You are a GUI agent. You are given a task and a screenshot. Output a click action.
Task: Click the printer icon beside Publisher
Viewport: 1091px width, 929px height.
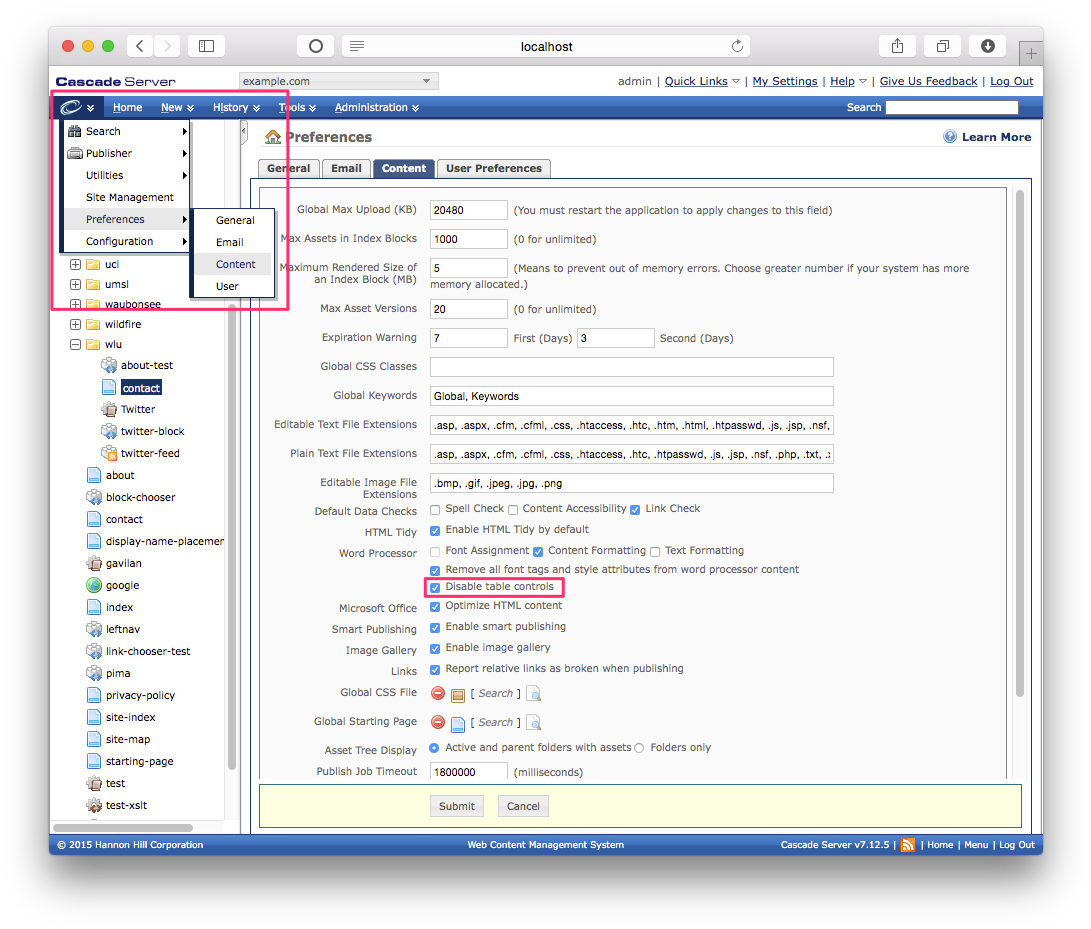[x=74, y=153]
